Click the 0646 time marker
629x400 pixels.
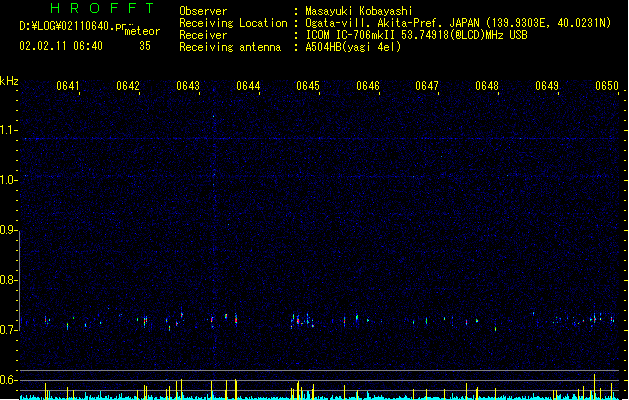[x=368, y=86]
